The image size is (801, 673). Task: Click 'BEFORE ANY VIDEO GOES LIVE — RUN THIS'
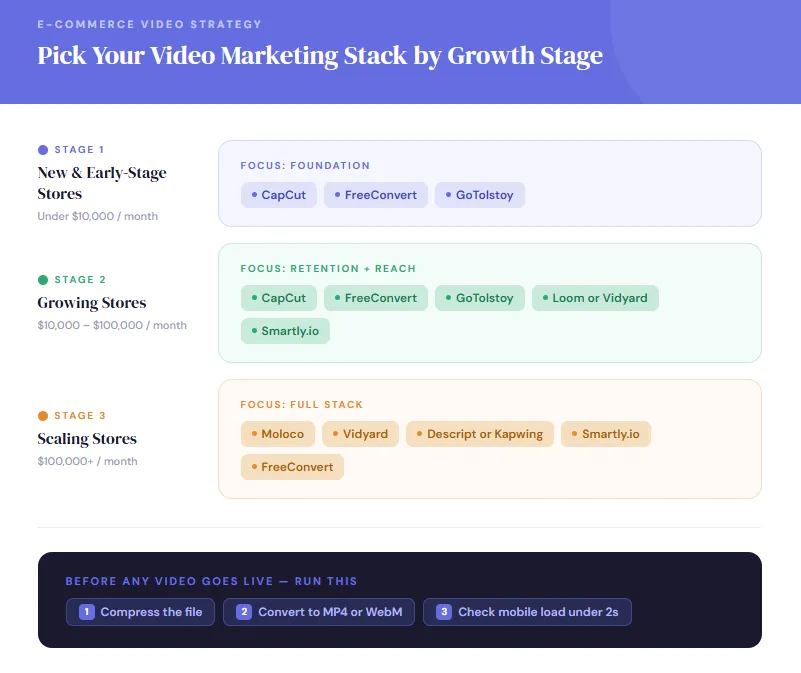click(211, 581)
